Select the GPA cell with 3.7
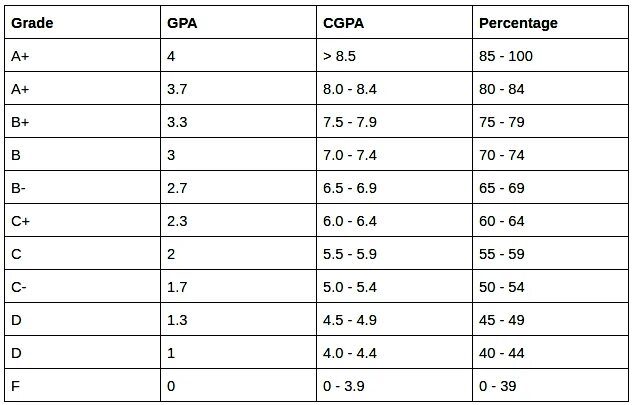Screen dimensions: 632x405 click(239, 89)
